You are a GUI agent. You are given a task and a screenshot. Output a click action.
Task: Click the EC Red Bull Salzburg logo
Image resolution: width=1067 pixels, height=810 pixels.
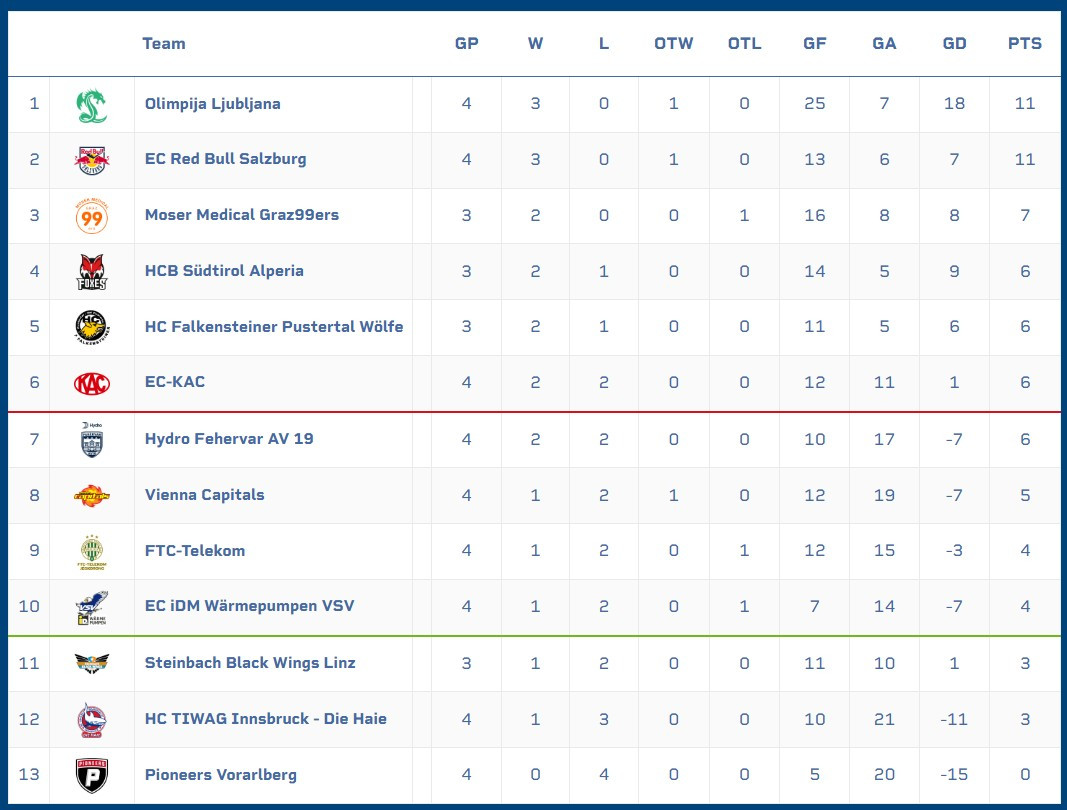[92, 161]
